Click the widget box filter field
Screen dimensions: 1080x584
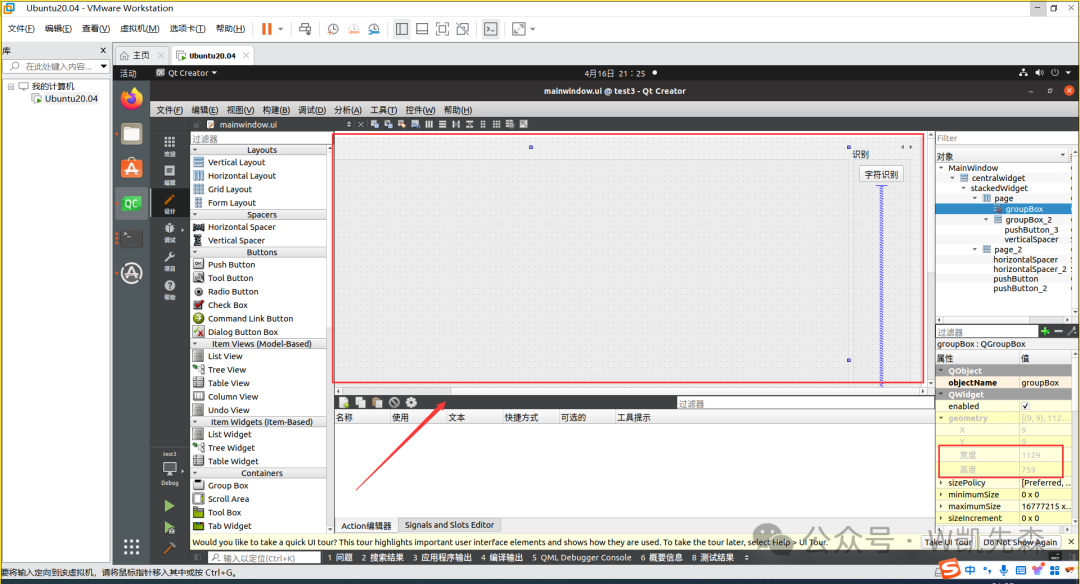[x=258, y=139]
